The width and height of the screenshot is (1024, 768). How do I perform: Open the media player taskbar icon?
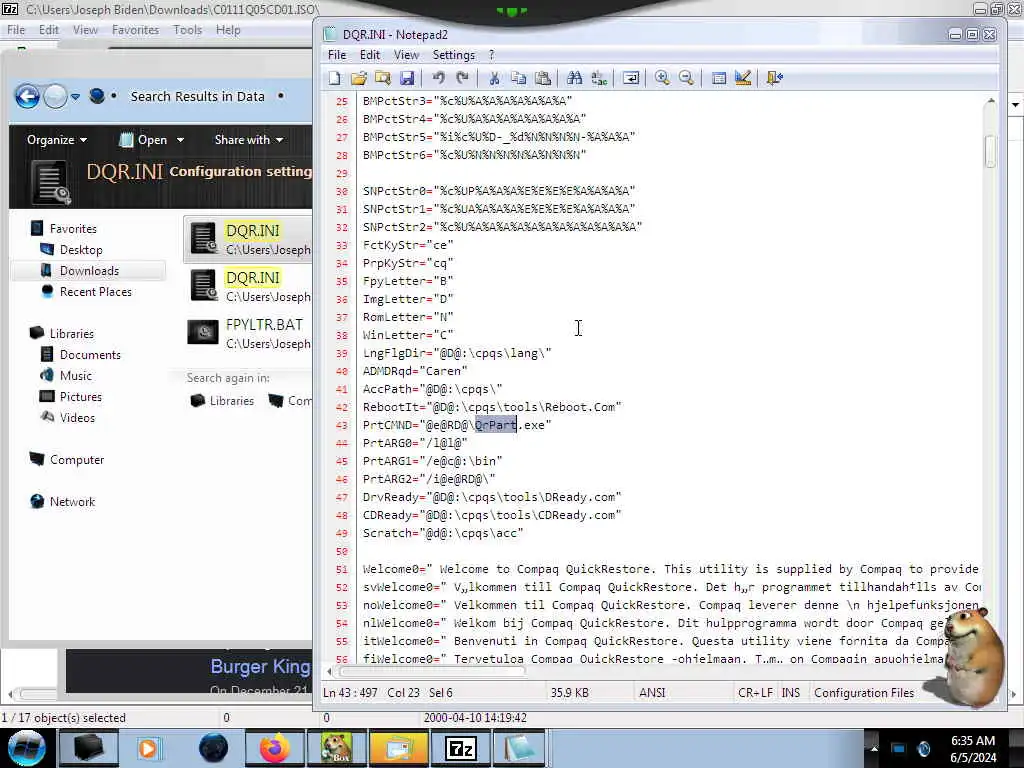click(x=148, y=748)
